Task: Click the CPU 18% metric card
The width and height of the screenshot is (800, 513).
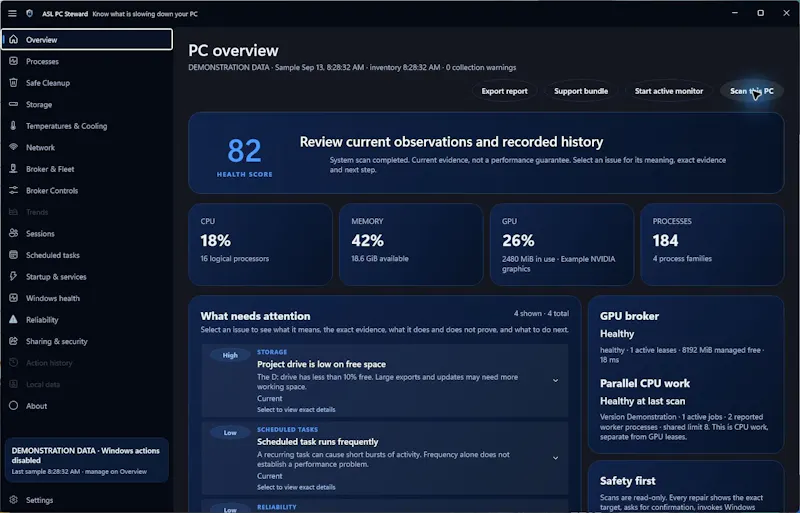Action: [x=260, y=245]
